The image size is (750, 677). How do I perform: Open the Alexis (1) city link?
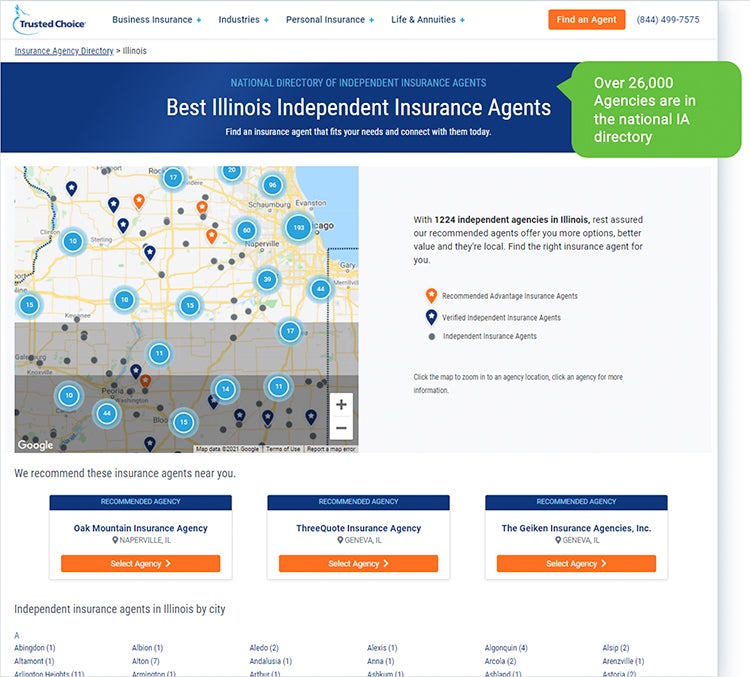382,648
